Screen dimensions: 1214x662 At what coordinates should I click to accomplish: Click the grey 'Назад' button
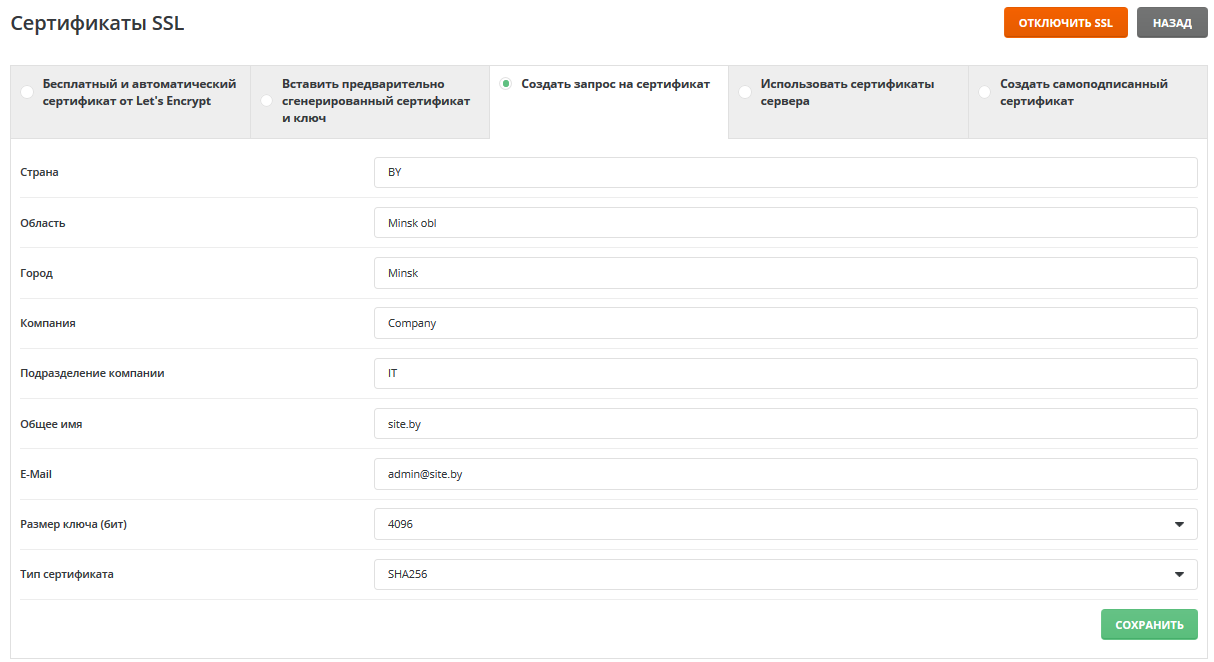(1172, 23)
